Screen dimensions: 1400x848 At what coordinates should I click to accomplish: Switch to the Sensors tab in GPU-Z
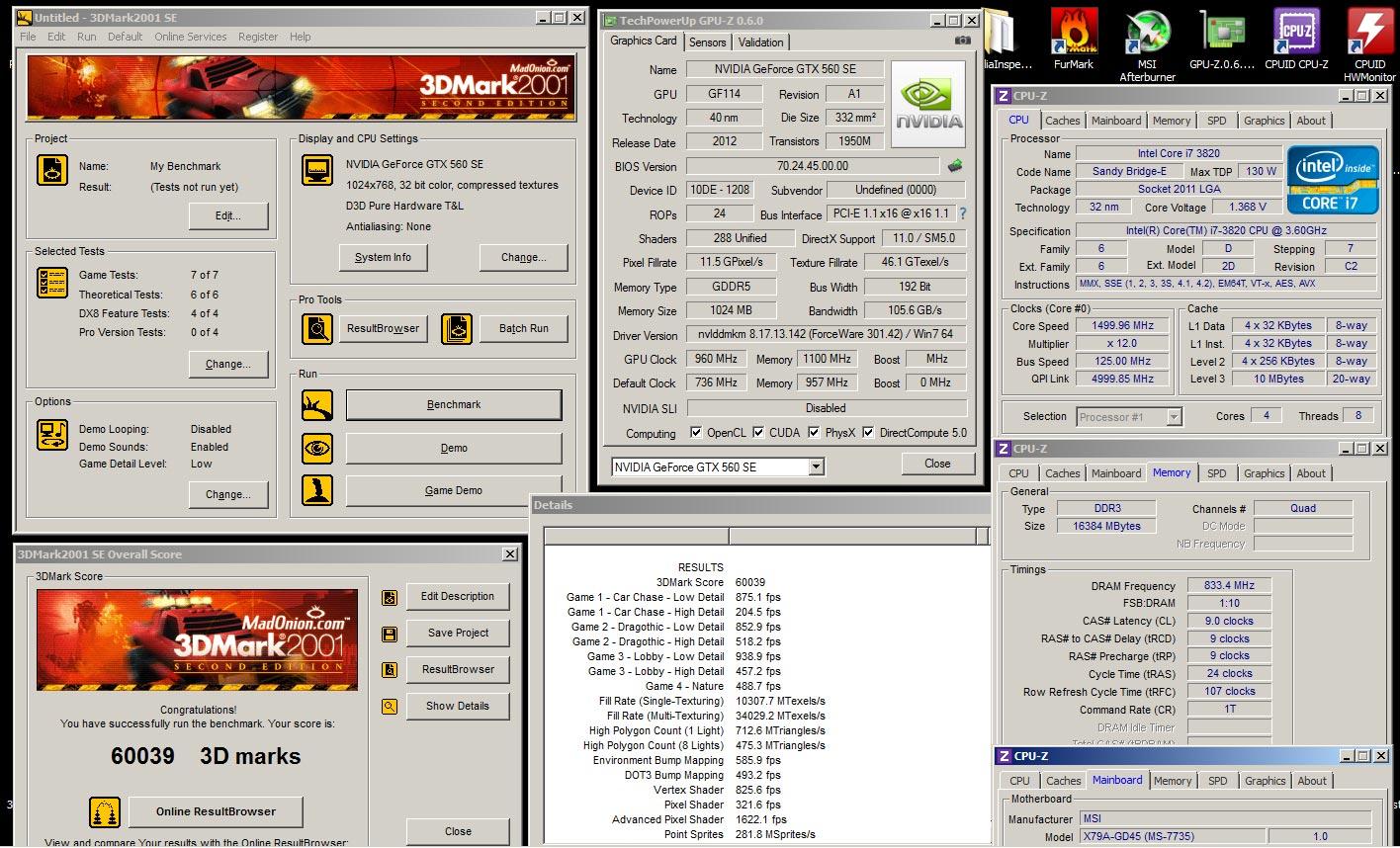(x=707, y=42)
